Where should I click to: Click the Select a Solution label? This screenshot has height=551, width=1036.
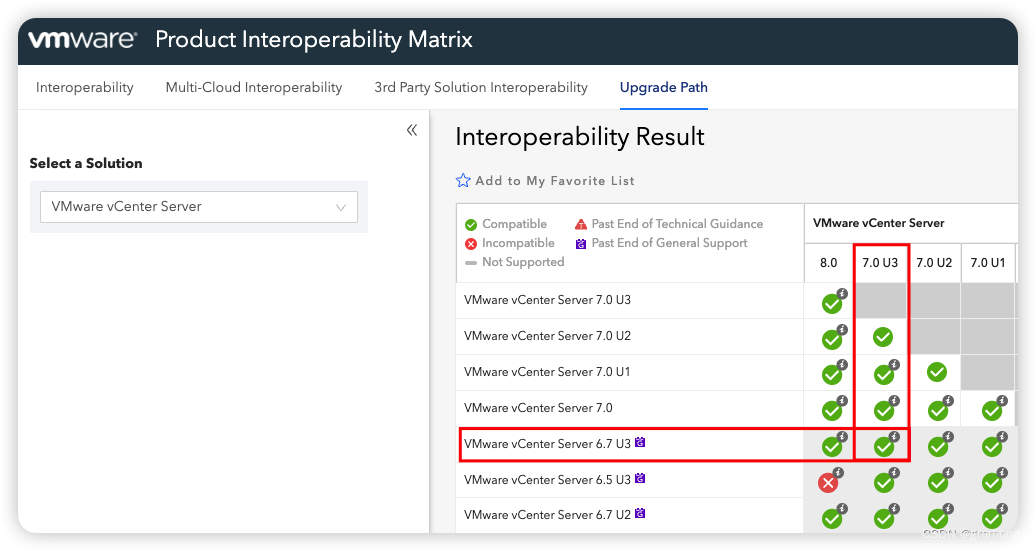(86, 163)
